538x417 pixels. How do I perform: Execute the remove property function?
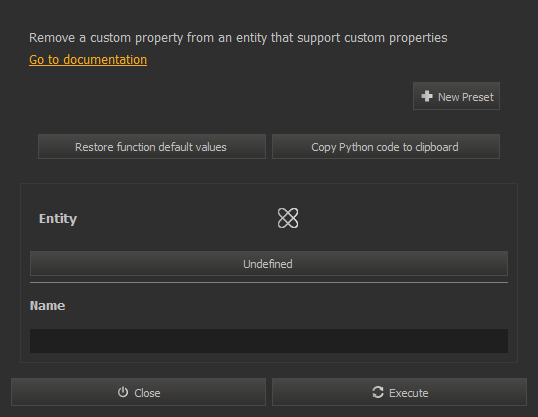point(399,392)
